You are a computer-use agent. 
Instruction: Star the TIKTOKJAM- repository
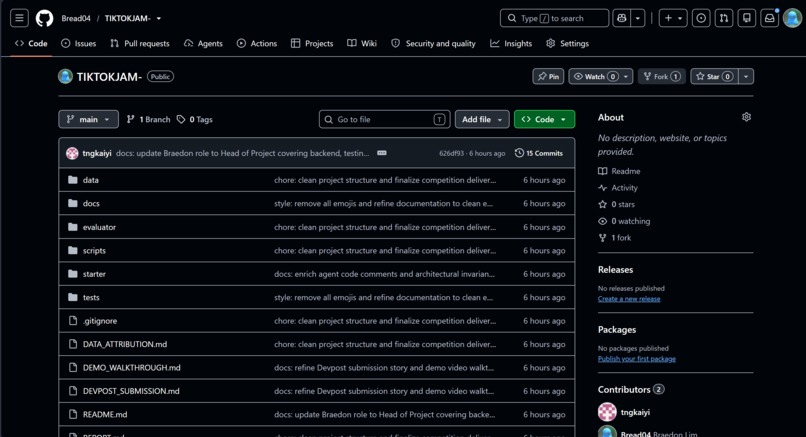(x=714, y=76)
